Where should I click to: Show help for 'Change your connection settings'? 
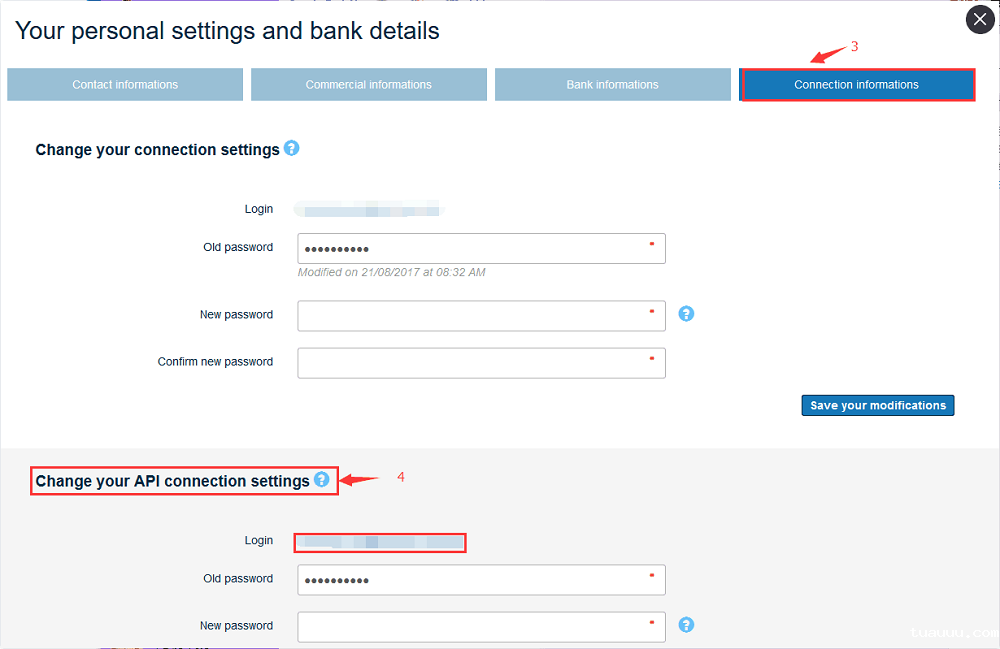tap(291, 148)
